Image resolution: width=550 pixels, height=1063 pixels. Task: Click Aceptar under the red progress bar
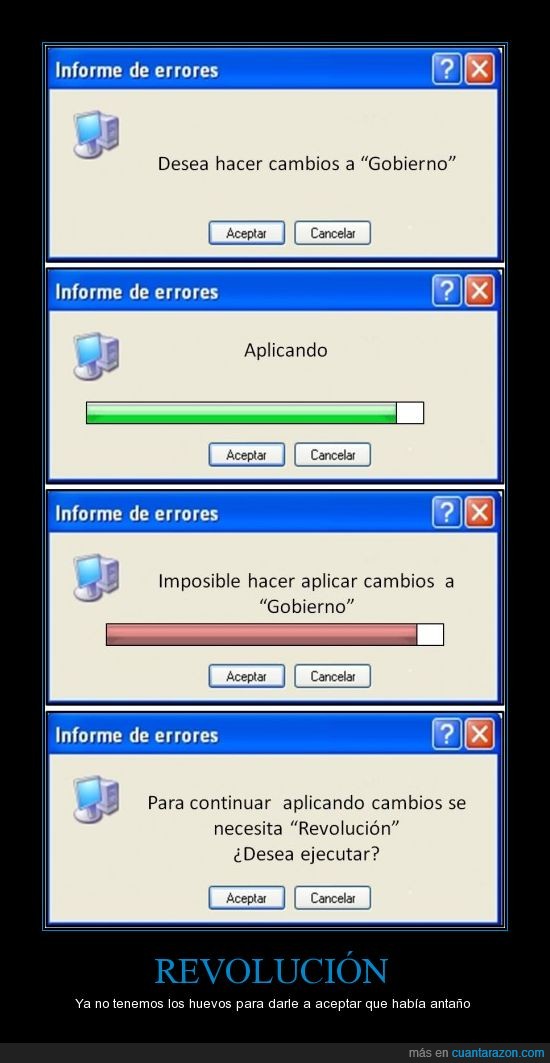point(246,676)
